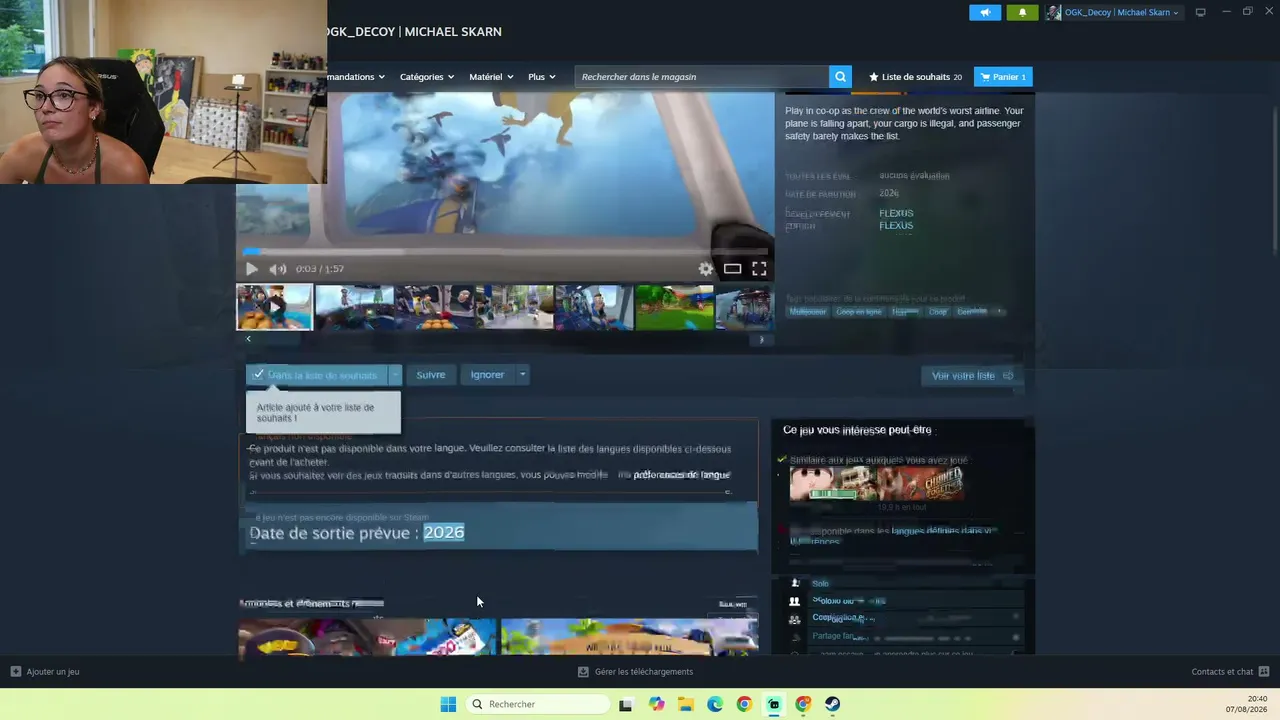Open Gérer les téléchargements
This screenshot has width=1280, height=720.
click(x=635, y=672)
